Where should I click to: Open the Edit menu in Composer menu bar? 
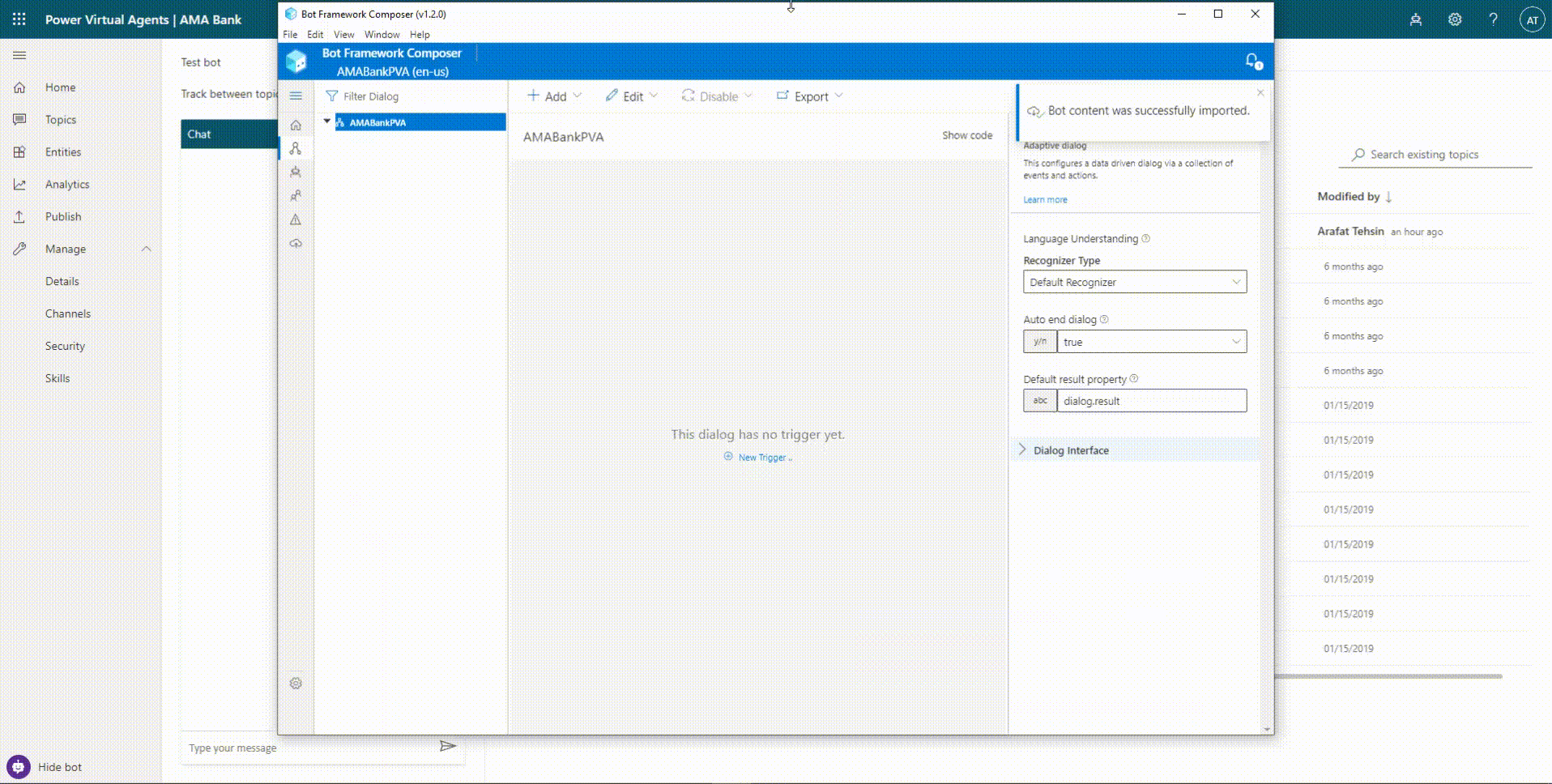(314, 34)
